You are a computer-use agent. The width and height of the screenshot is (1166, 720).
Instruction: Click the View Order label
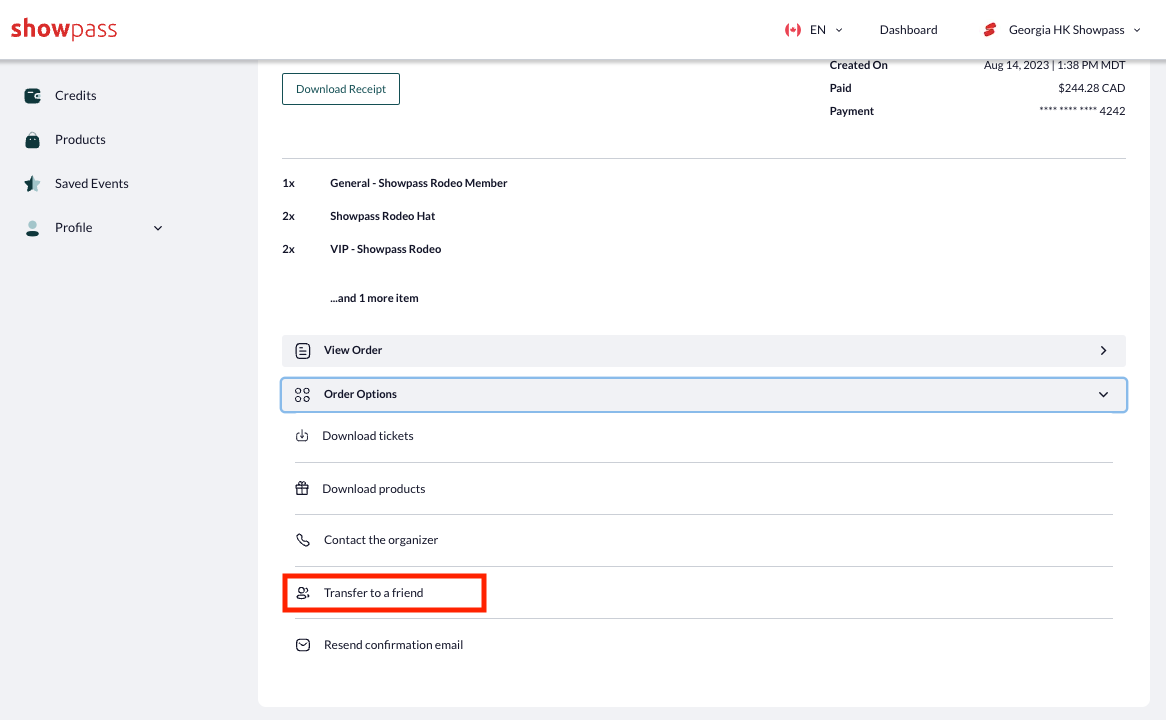353,350
